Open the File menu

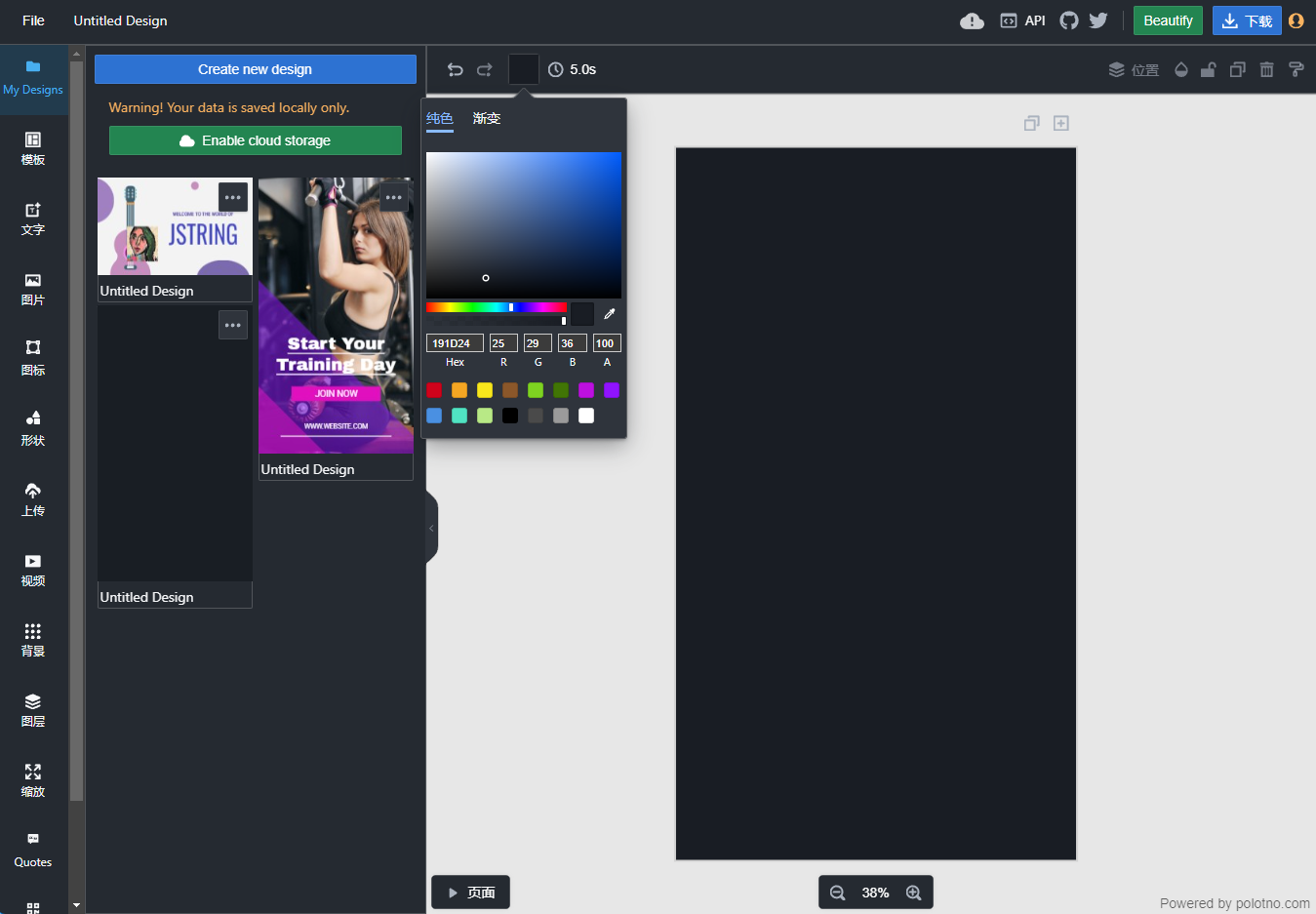coord(33,20)
